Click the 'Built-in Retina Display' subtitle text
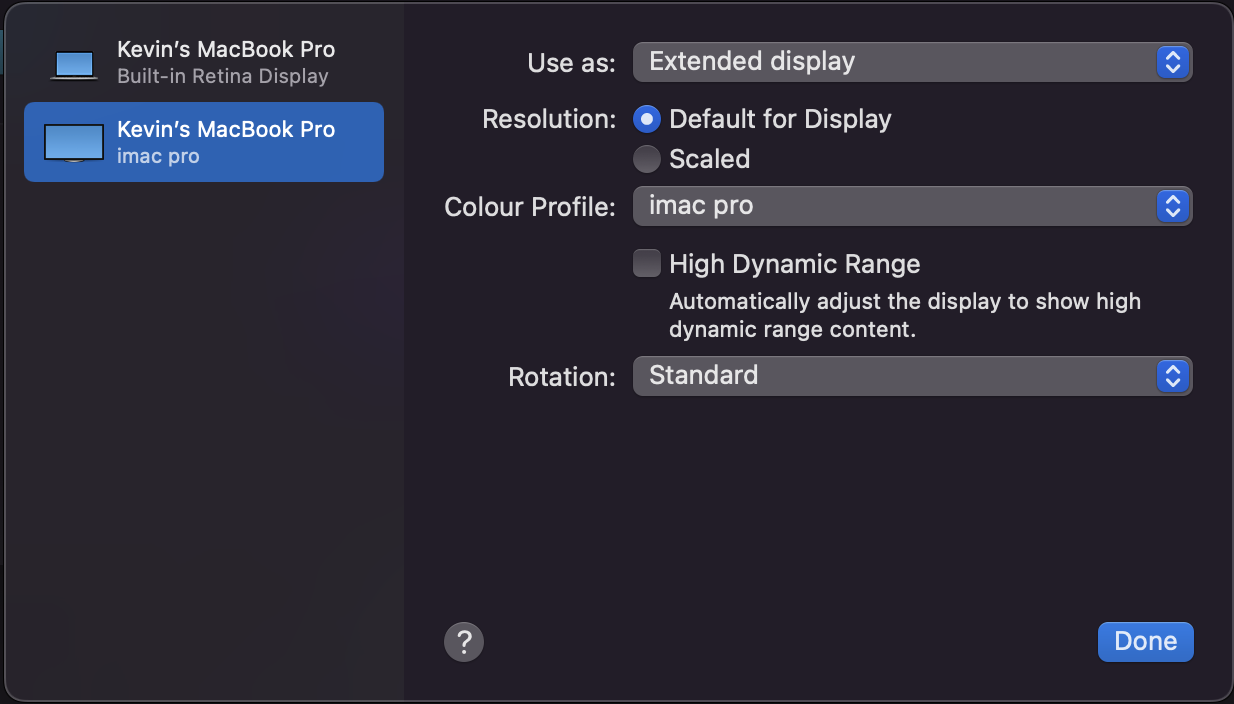 click(x=222, y=76)
